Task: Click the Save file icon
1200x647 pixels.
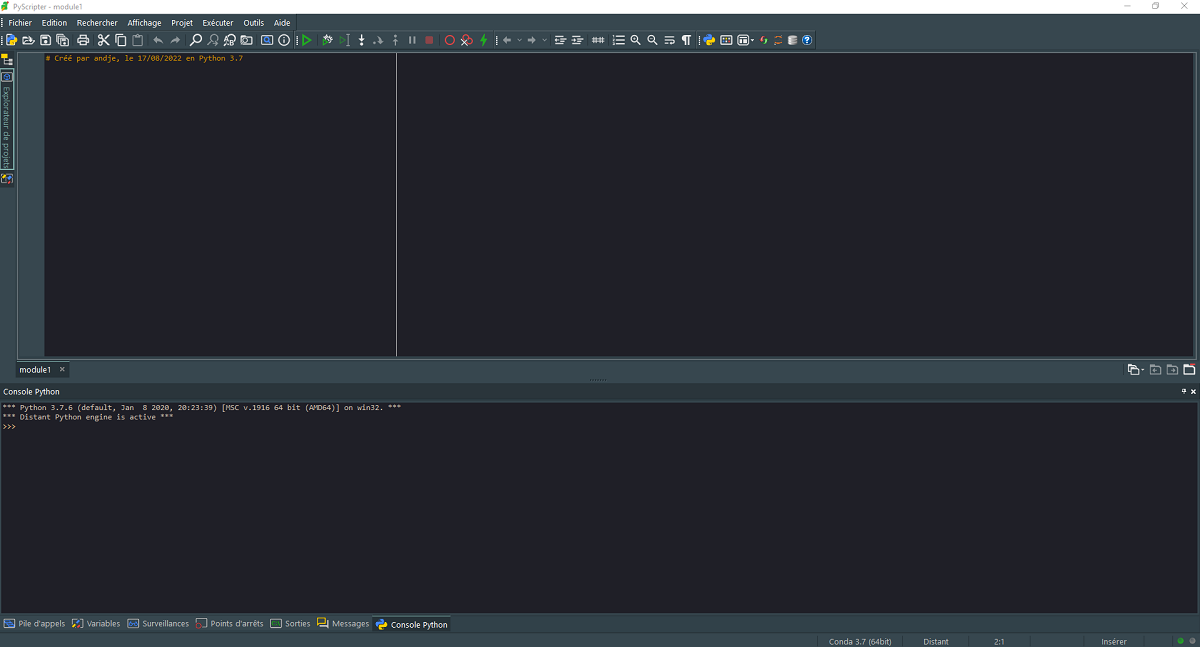Action: point(45,40)
